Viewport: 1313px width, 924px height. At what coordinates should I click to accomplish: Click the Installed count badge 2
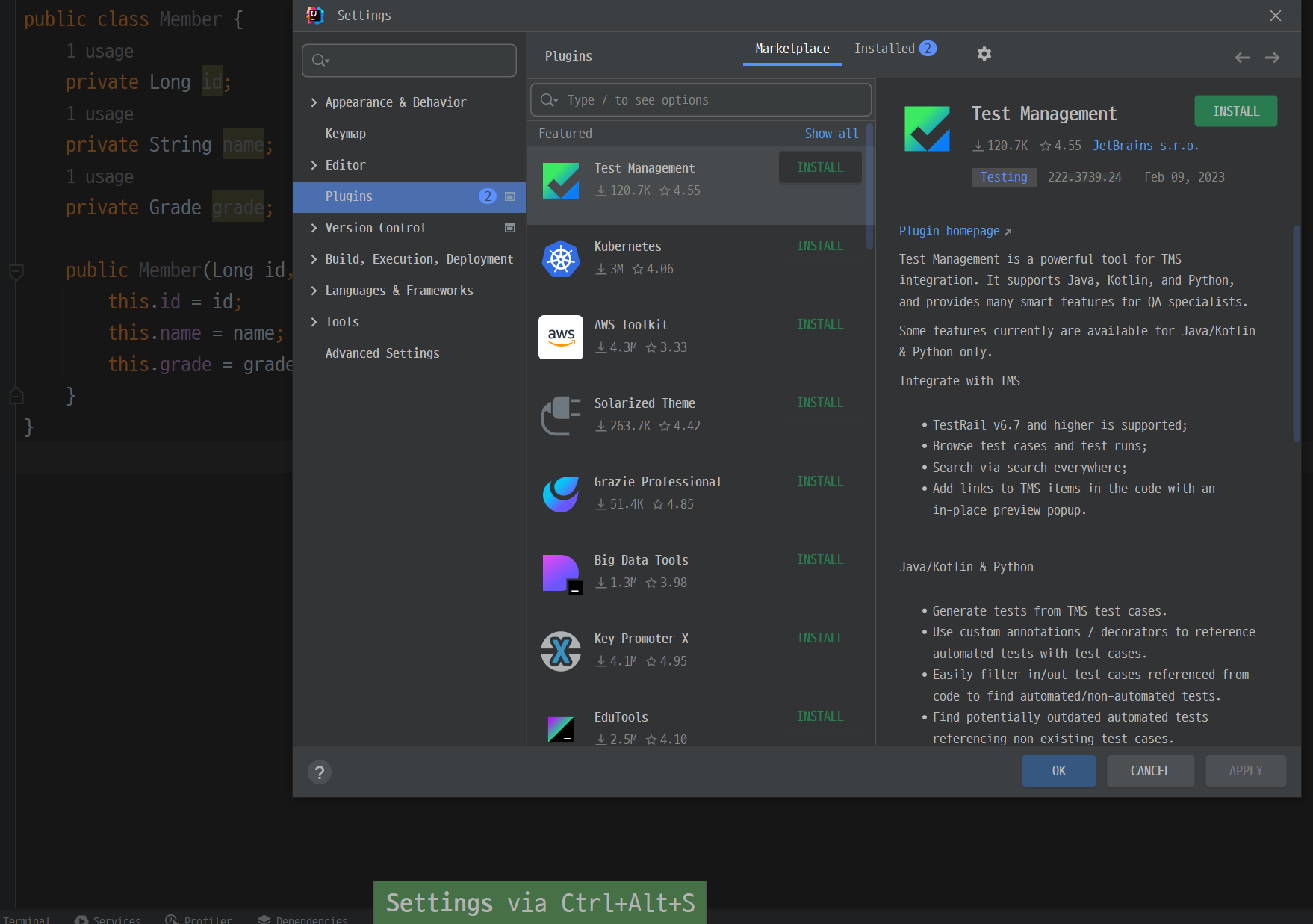[928, 49]
